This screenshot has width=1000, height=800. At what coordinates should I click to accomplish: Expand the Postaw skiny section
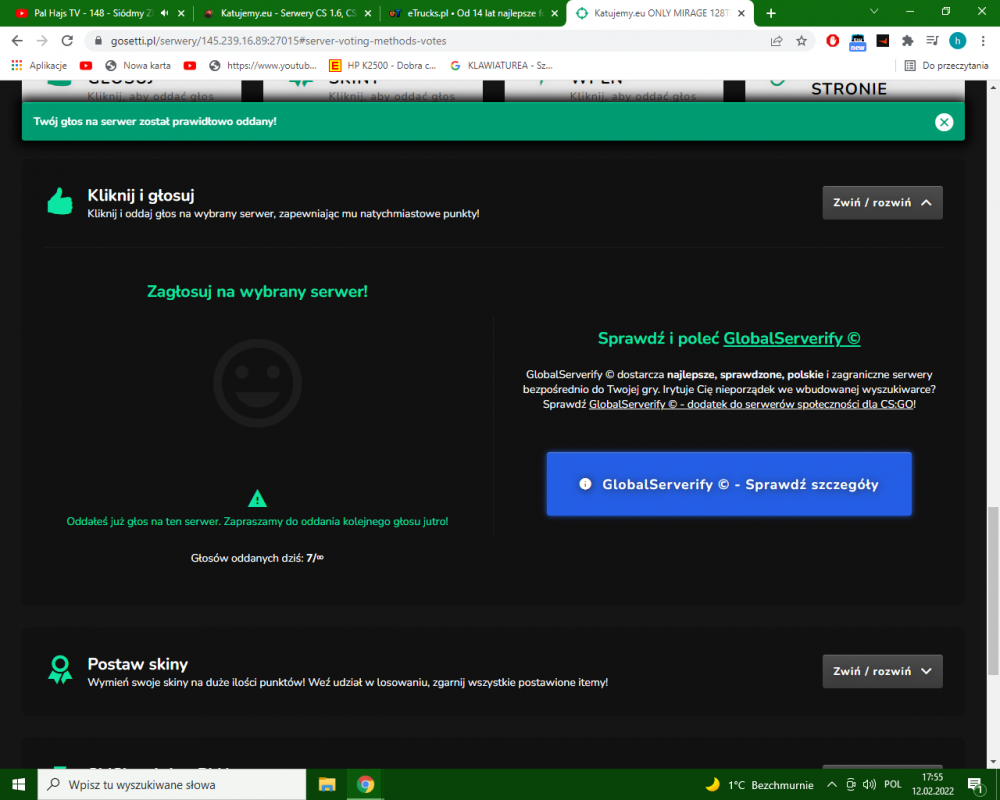point(882,671)
